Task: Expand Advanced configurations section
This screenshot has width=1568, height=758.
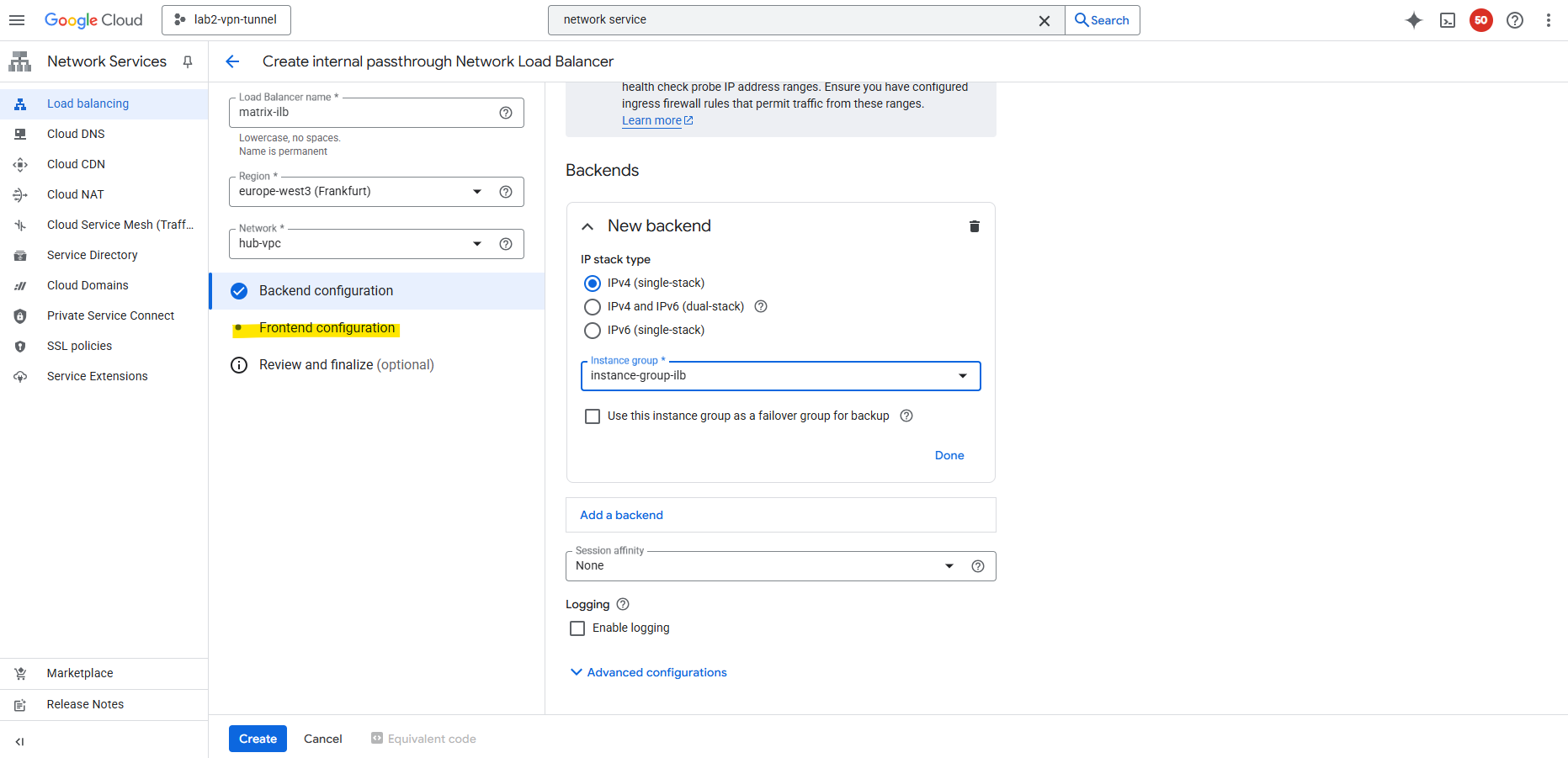Action: click(649, 672)
